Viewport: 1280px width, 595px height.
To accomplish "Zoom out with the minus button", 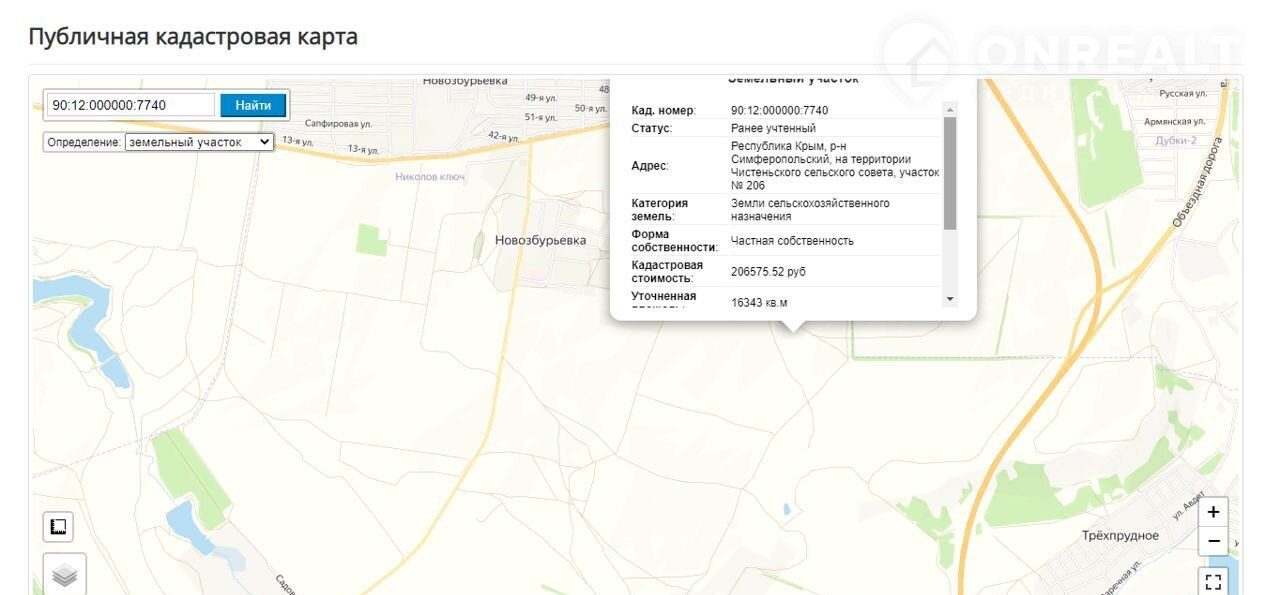I will 1213,541.
